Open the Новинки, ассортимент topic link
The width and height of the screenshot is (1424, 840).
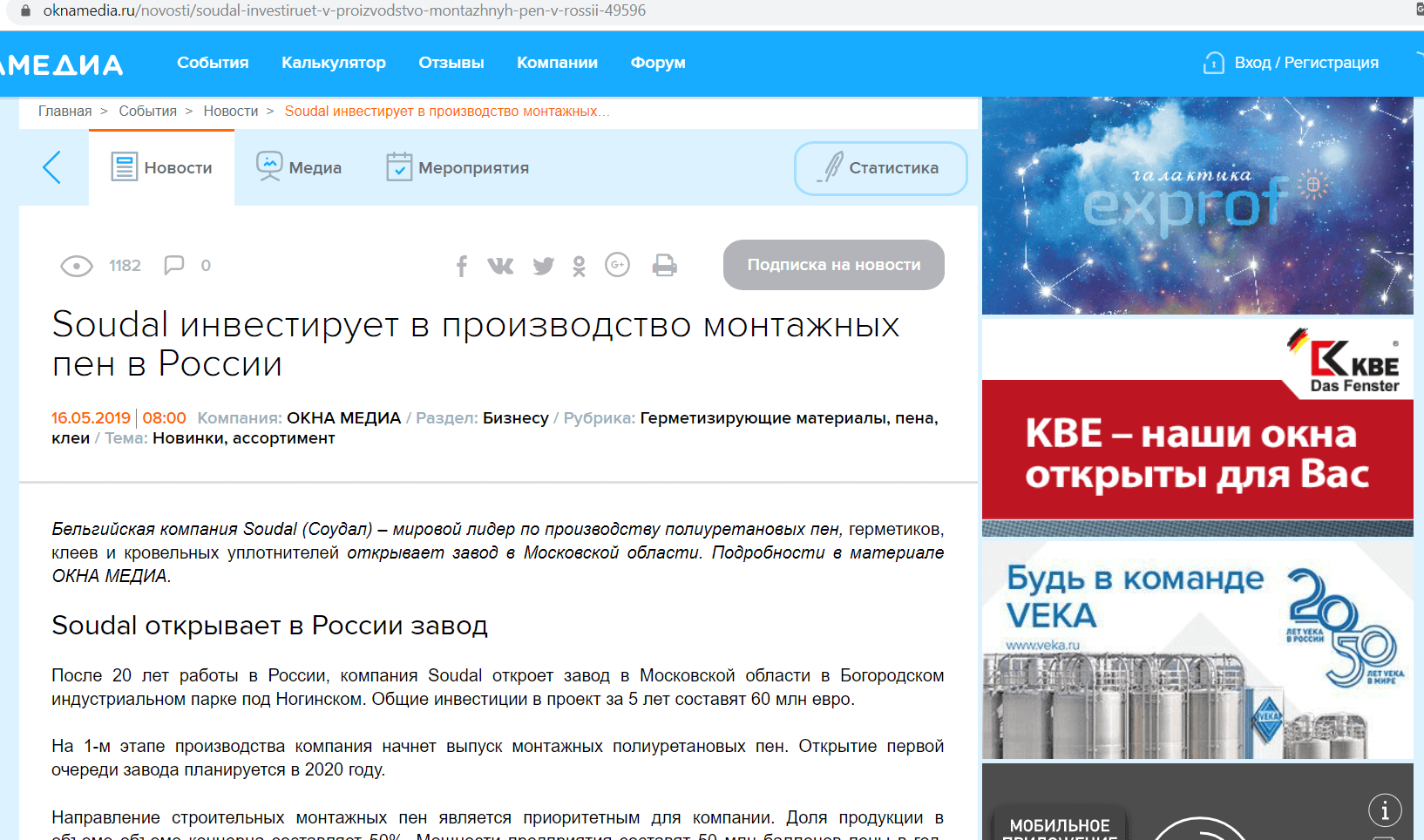[244, 438]
